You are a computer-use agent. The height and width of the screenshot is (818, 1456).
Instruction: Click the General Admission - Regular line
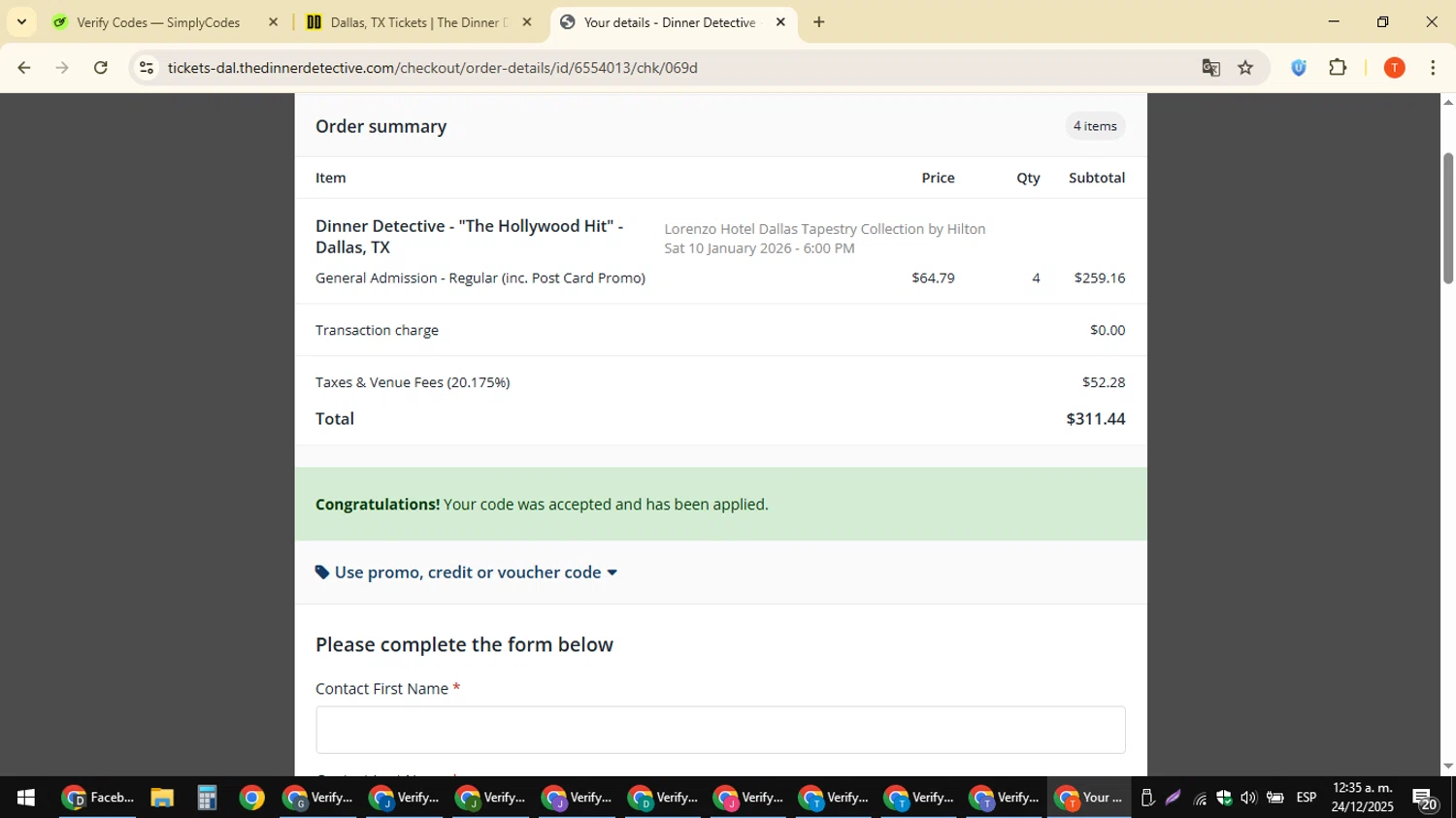coord(480,278)
